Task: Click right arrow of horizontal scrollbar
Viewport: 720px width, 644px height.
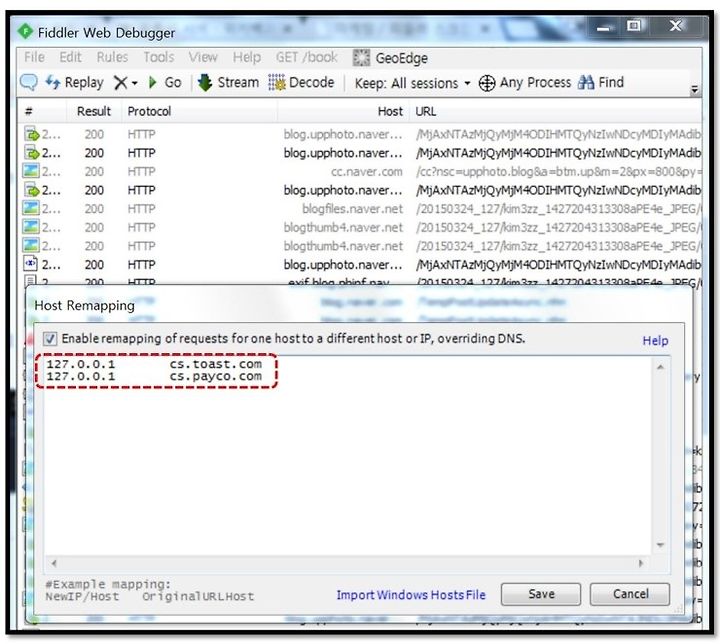Action: coord(641,563)
